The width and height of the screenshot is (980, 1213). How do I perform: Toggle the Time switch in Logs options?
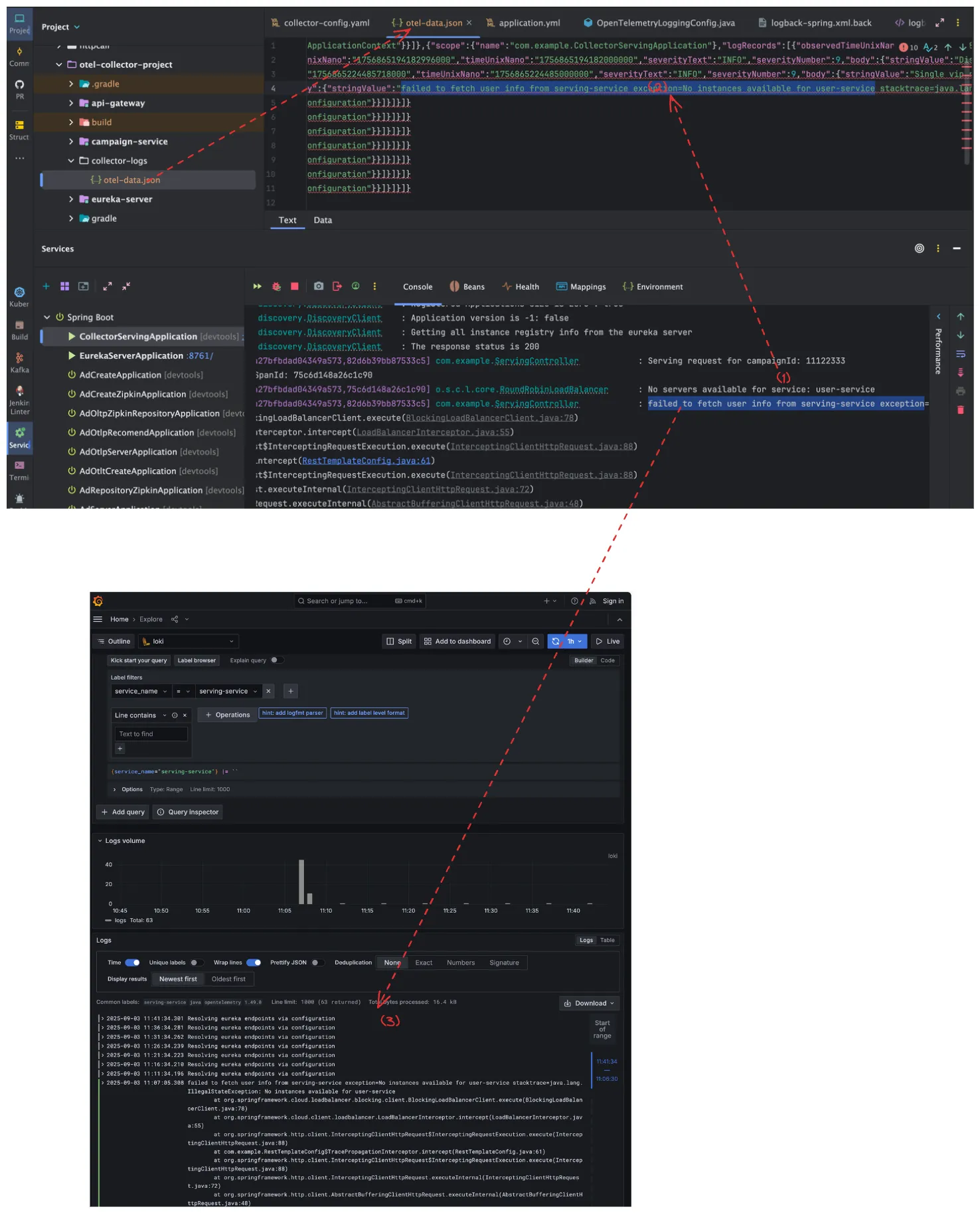tap(132, 963)
